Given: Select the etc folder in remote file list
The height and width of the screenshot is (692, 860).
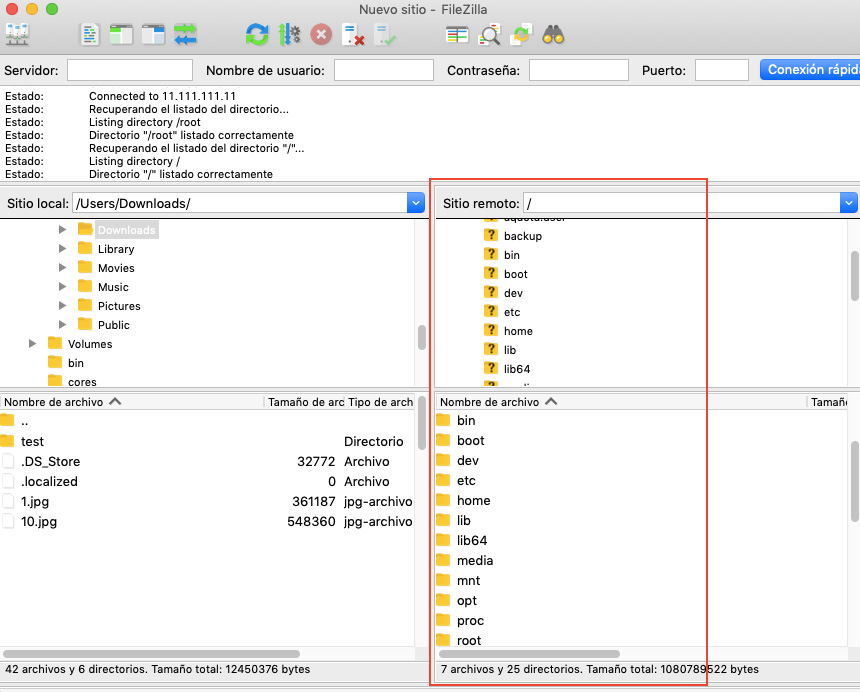Looking at the screenshot, I should (466, 481).
